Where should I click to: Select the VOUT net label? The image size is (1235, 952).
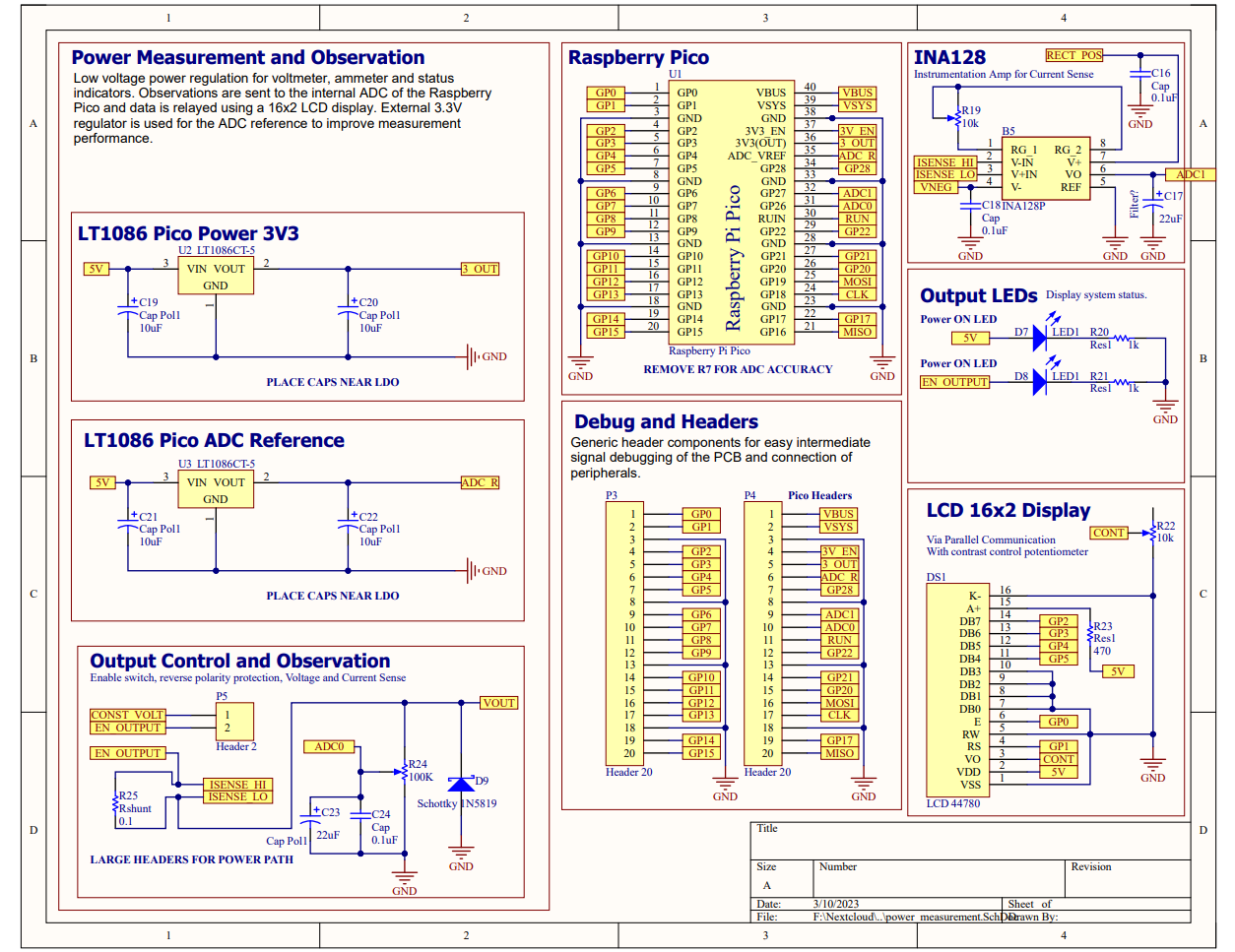pyautogui.click(x=498, y=703)
